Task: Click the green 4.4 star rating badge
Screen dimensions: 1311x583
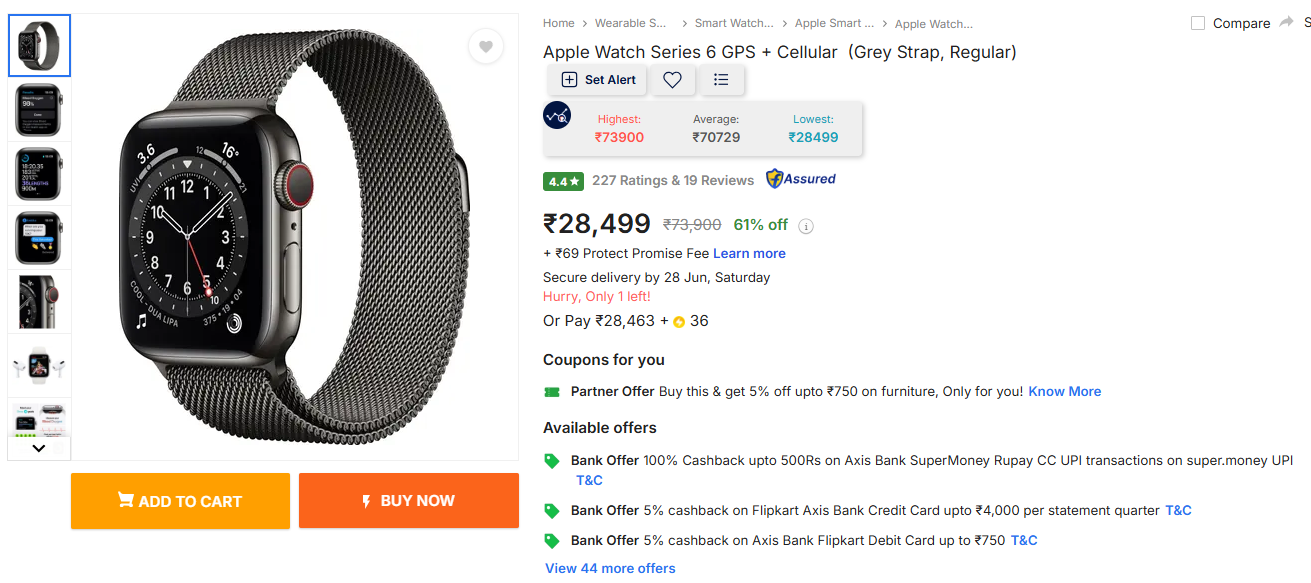Action: coord(563,181)
